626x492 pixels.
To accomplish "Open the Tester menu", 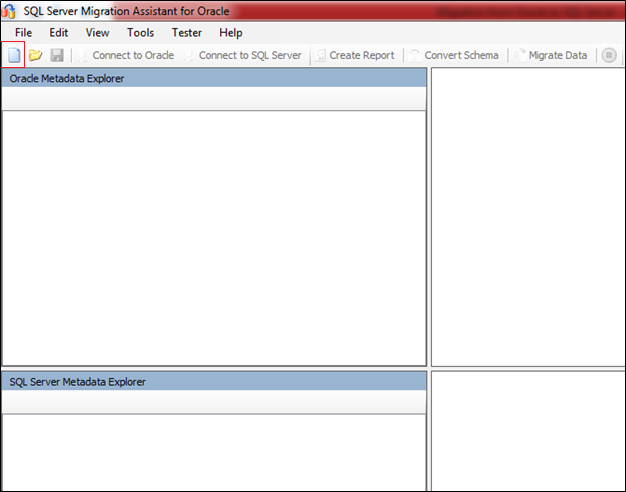I will (186, 32).
